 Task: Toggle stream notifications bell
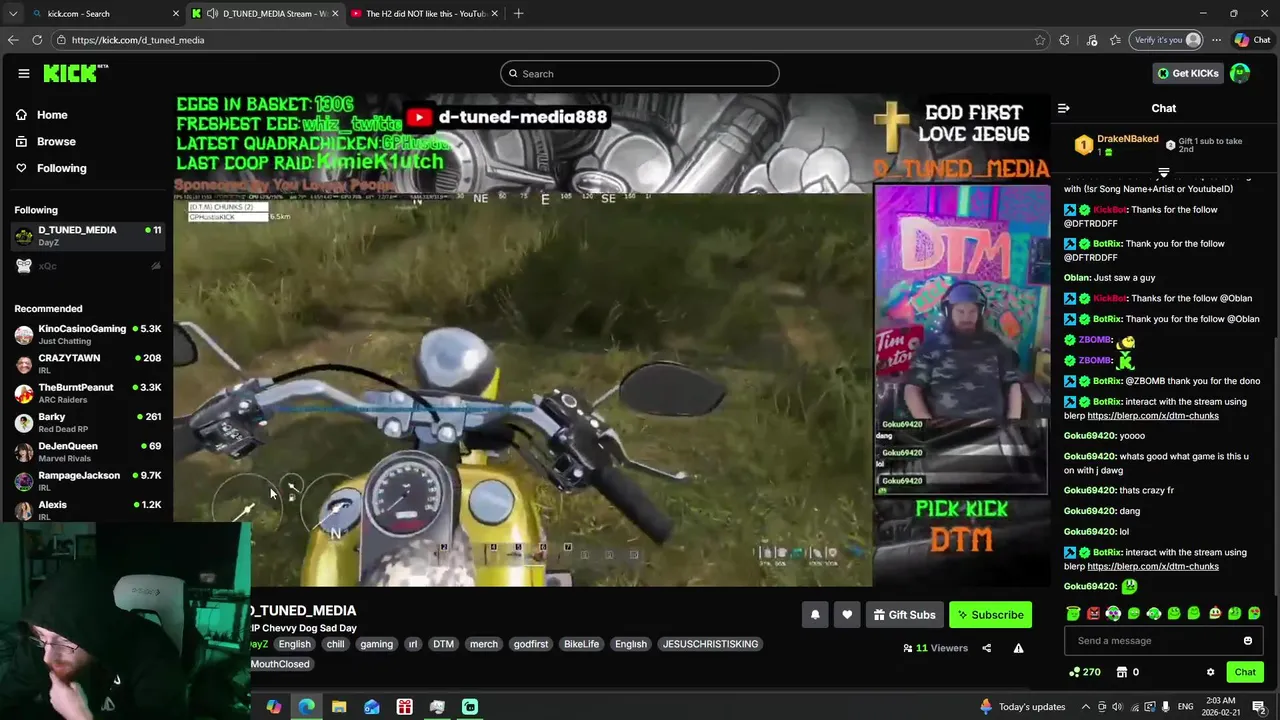click(815, 615)
